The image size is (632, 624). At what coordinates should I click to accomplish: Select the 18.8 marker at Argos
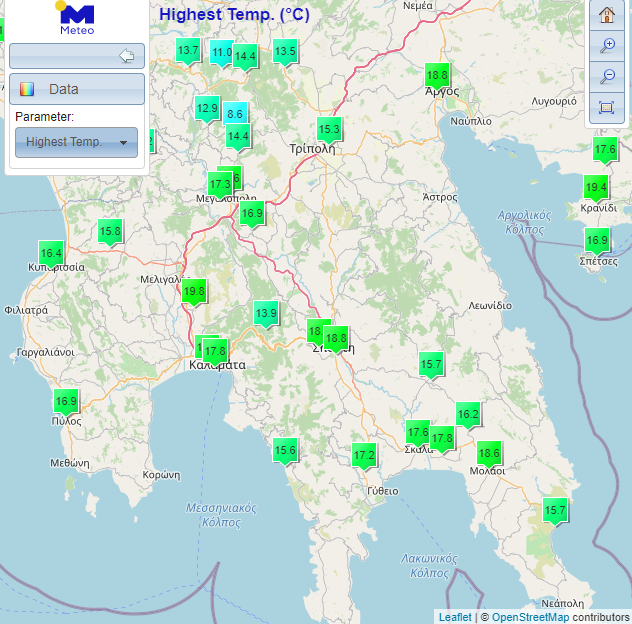(x=437, y=77)
